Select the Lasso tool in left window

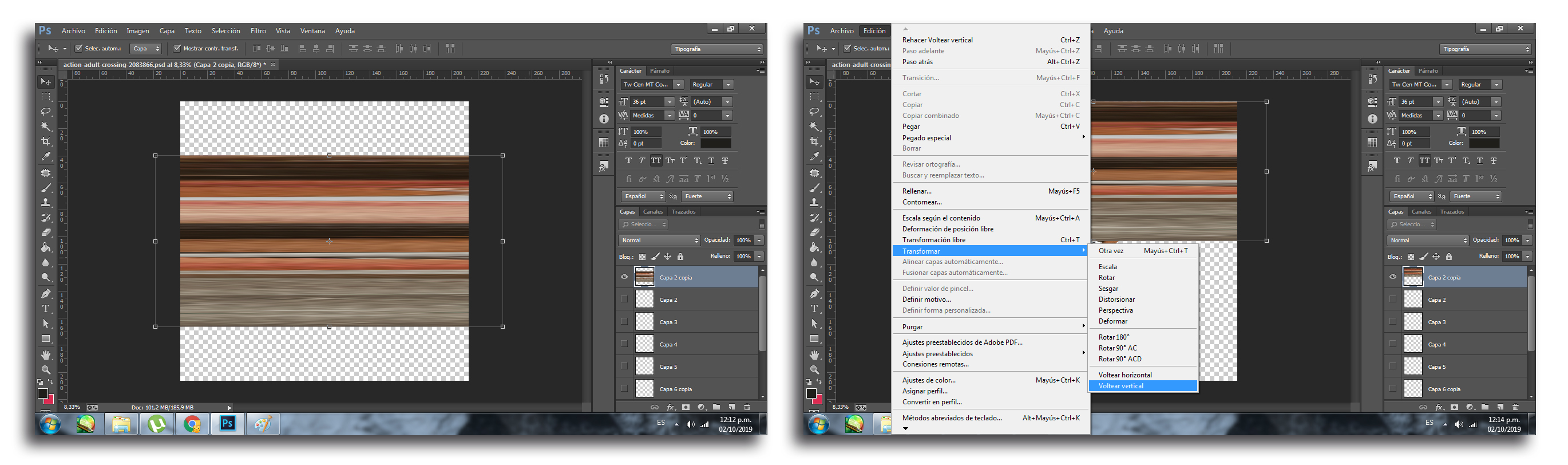[x=46, y=112]
